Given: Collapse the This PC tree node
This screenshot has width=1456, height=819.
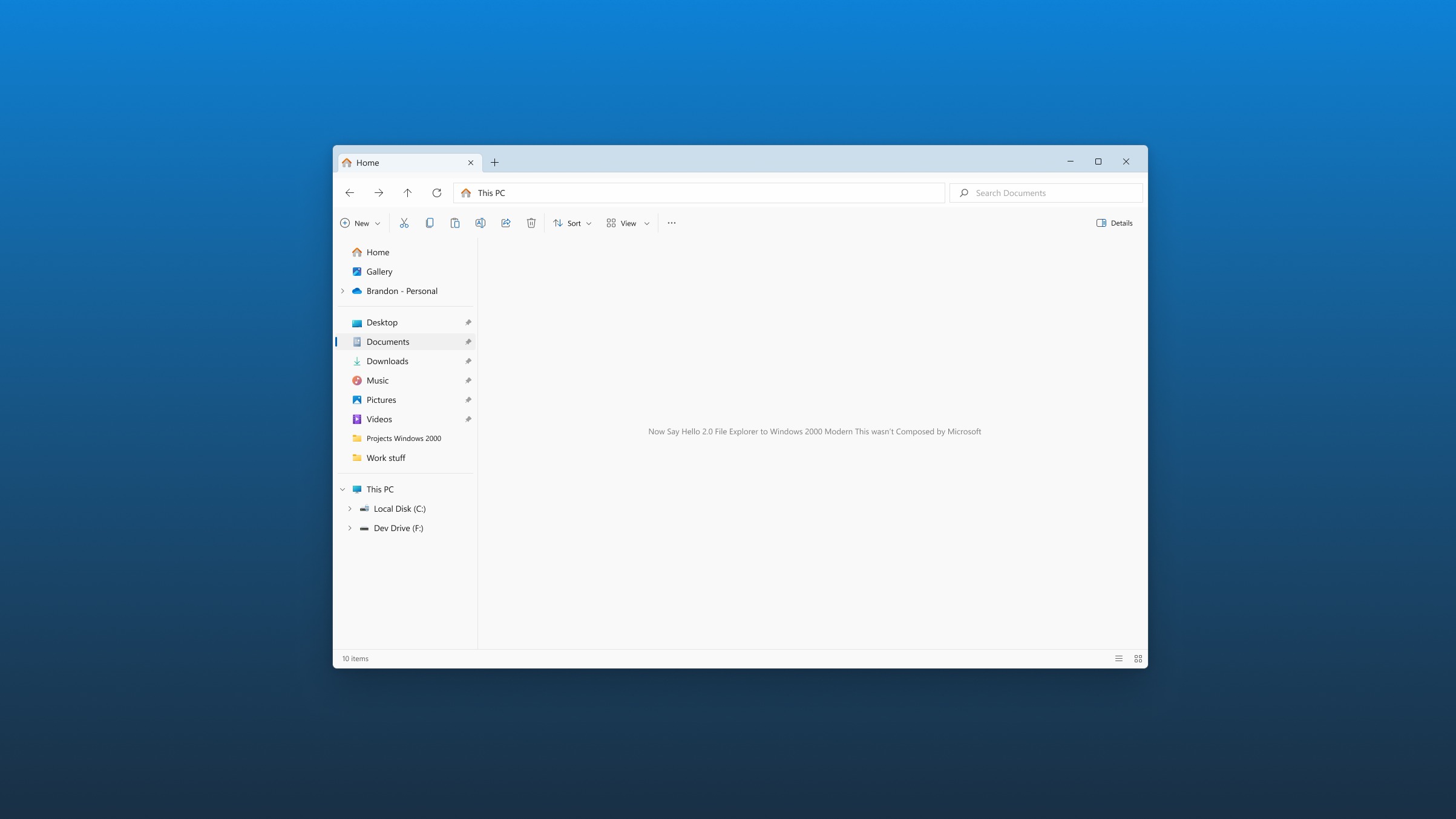Looking at the screenshot, I should (343, 489).
